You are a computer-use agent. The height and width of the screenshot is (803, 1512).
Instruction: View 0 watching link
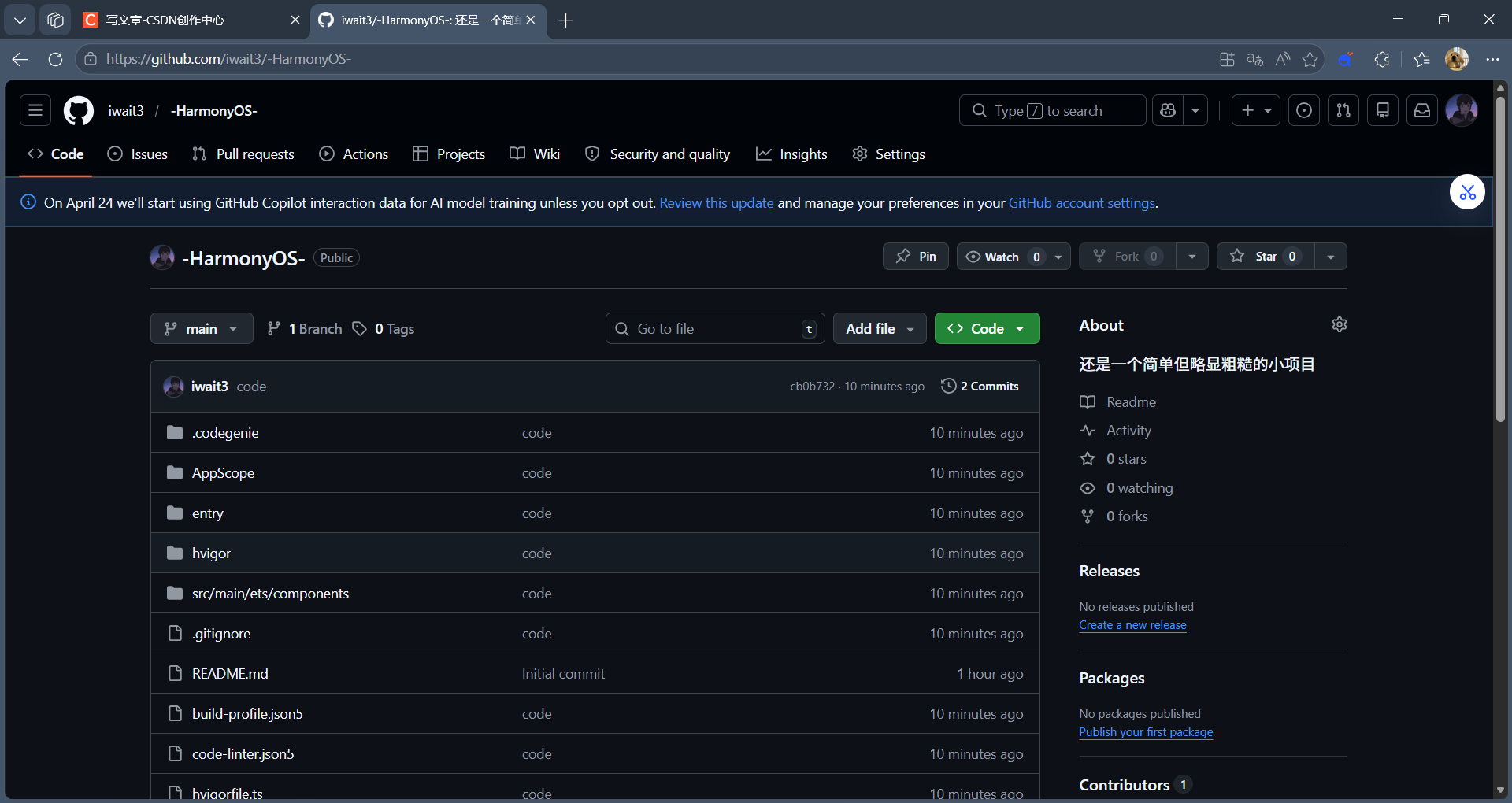pyautogui.click(x=1127, y=488)
